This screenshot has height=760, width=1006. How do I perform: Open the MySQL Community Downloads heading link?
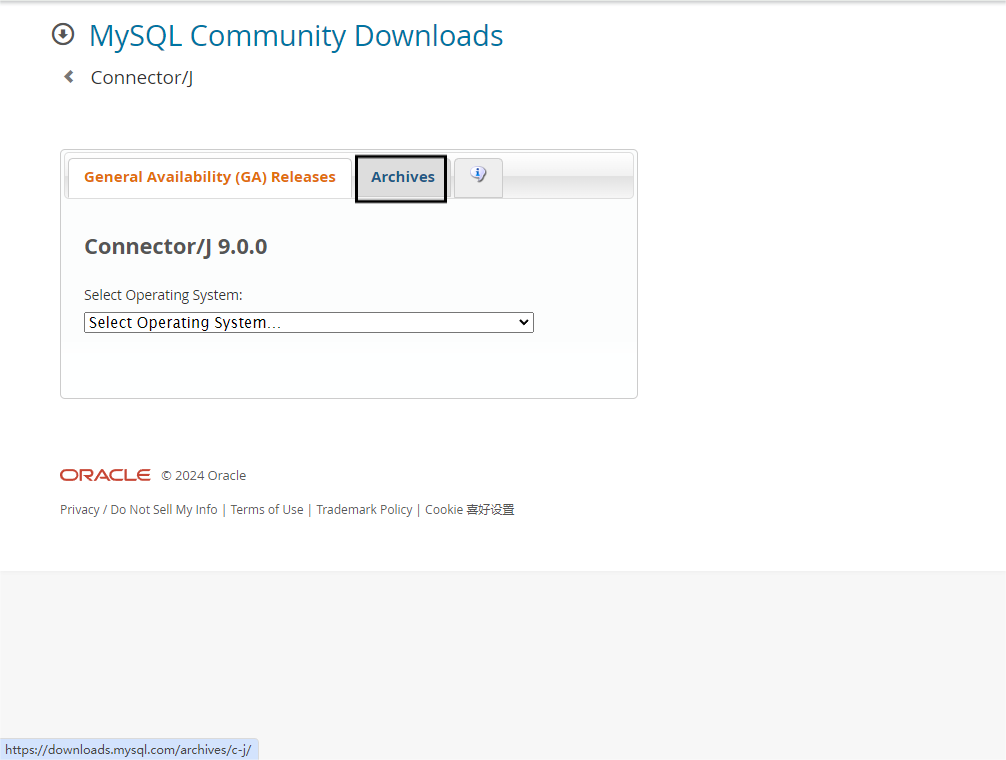(296, 36)
